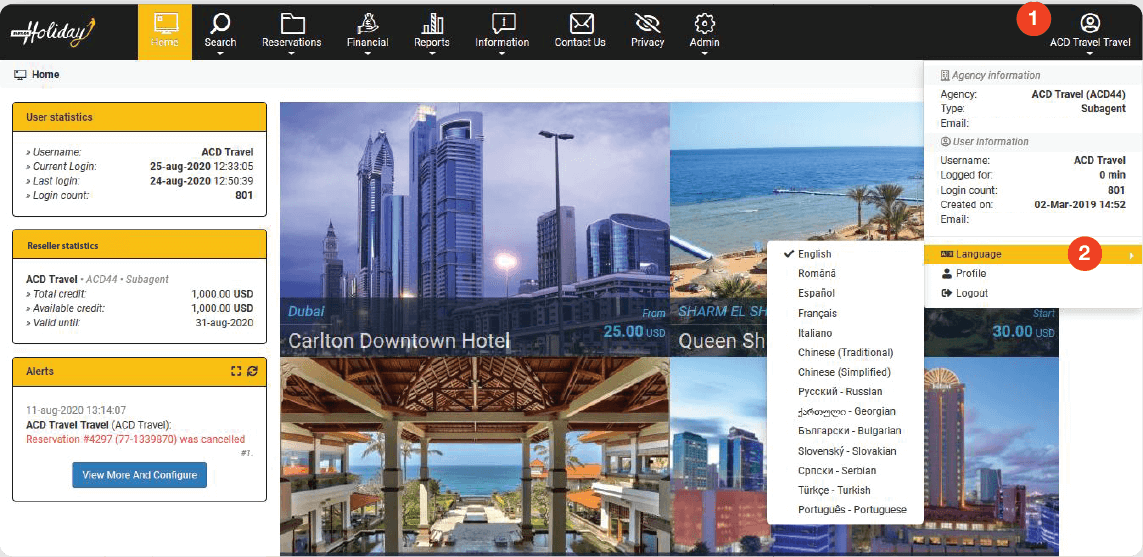Expand Alerts panel to fullscreen
This screenshot has width=1143, height=557.
pyautogui.click(x=236, y=371)
